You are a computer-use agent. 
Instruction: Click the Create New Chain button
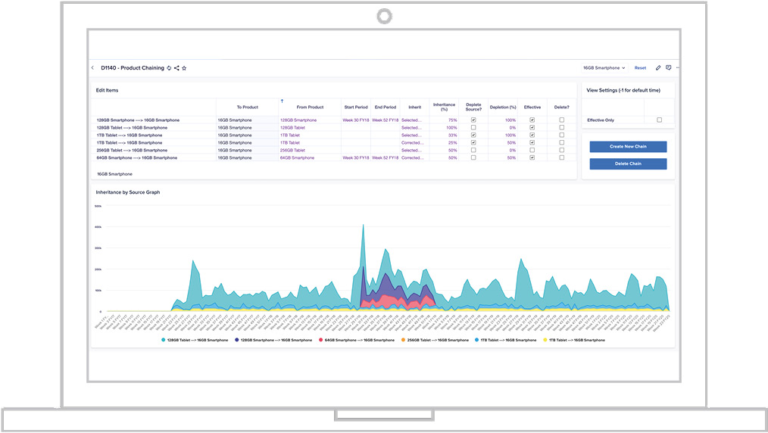[628, 146]
